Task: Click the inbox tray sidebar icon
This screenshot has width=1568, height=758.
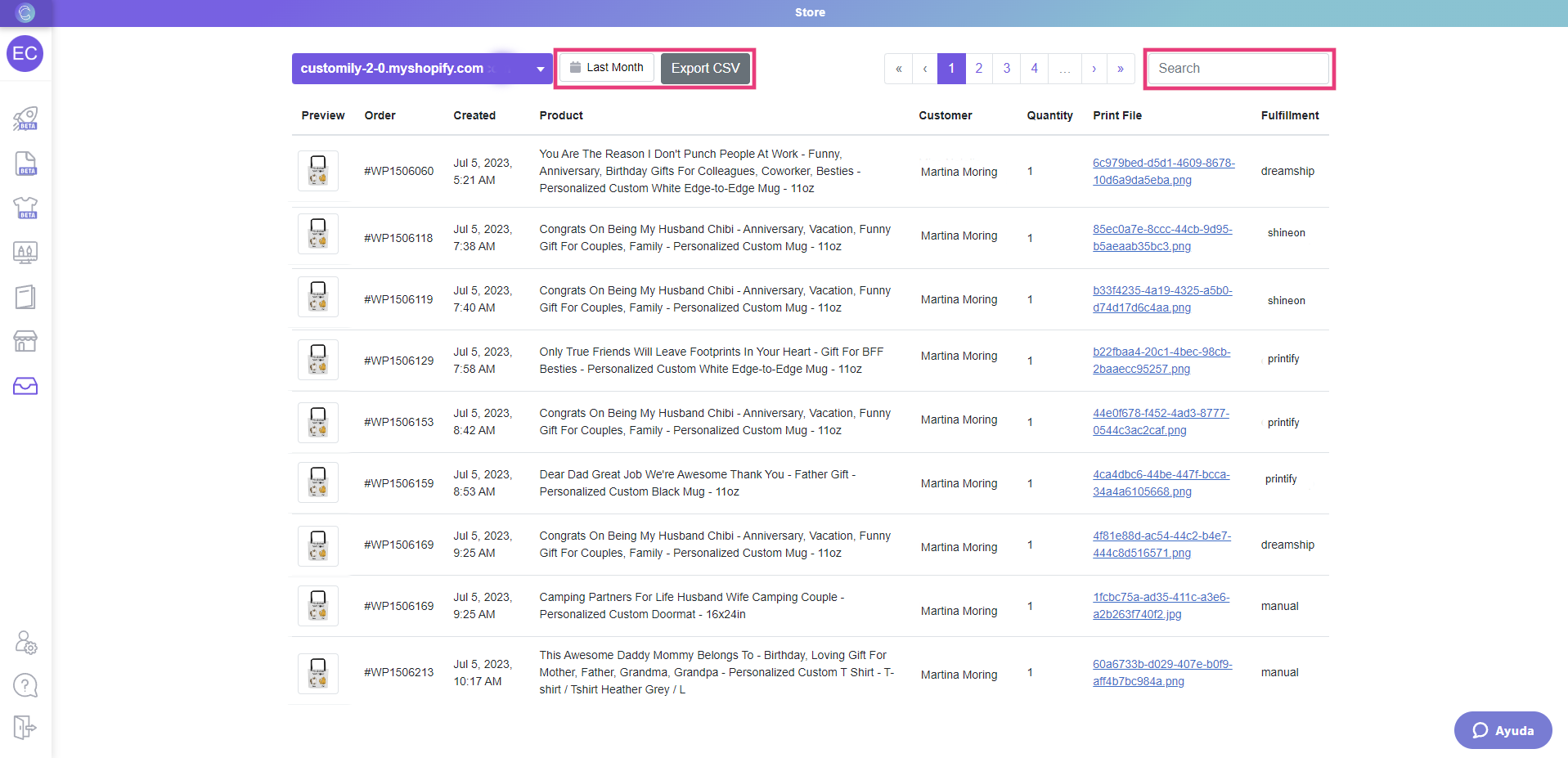Action: [x=25, y=386]
